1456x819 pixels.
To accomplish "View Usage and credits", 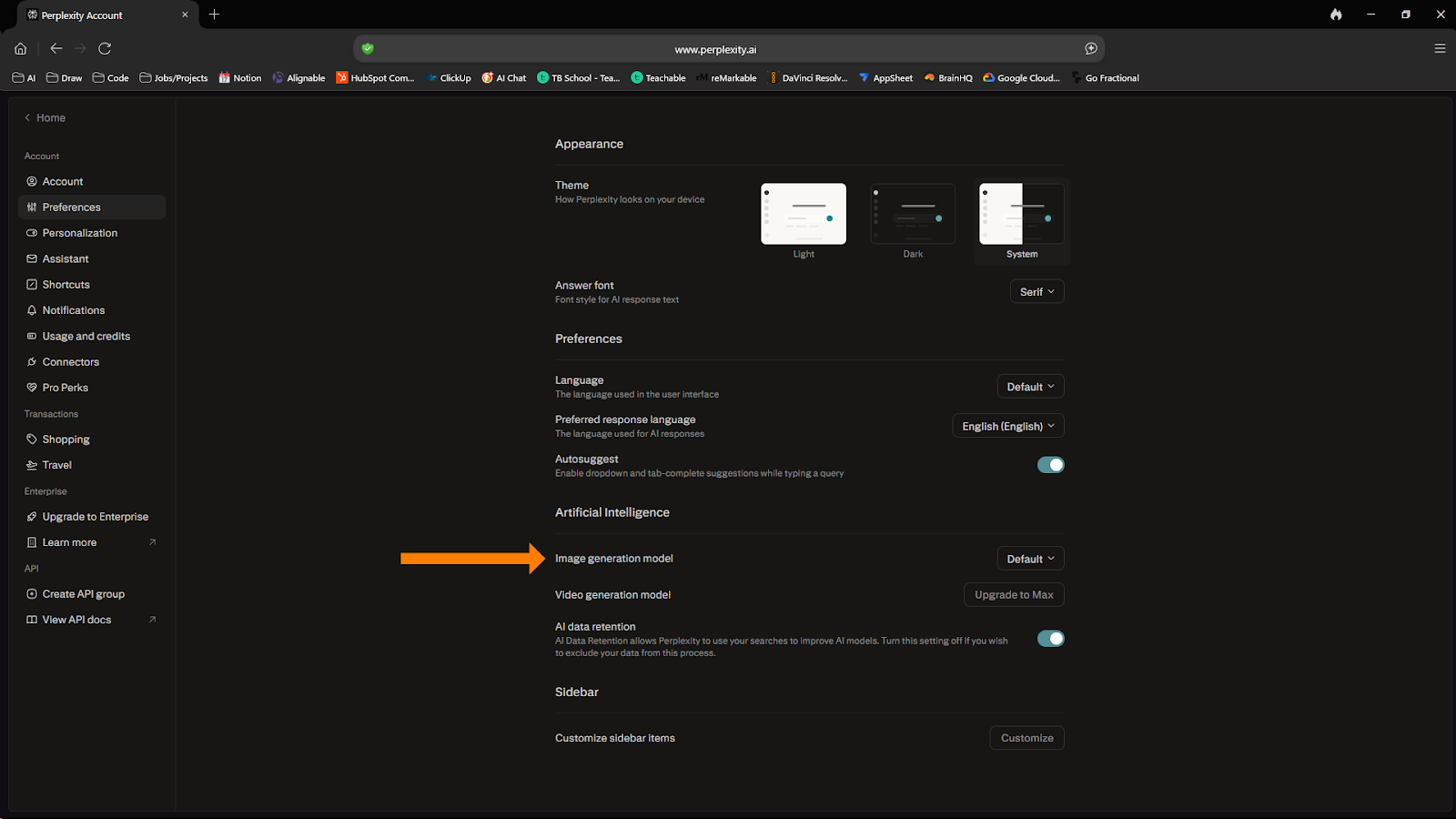I will click(x=86, y=336).
